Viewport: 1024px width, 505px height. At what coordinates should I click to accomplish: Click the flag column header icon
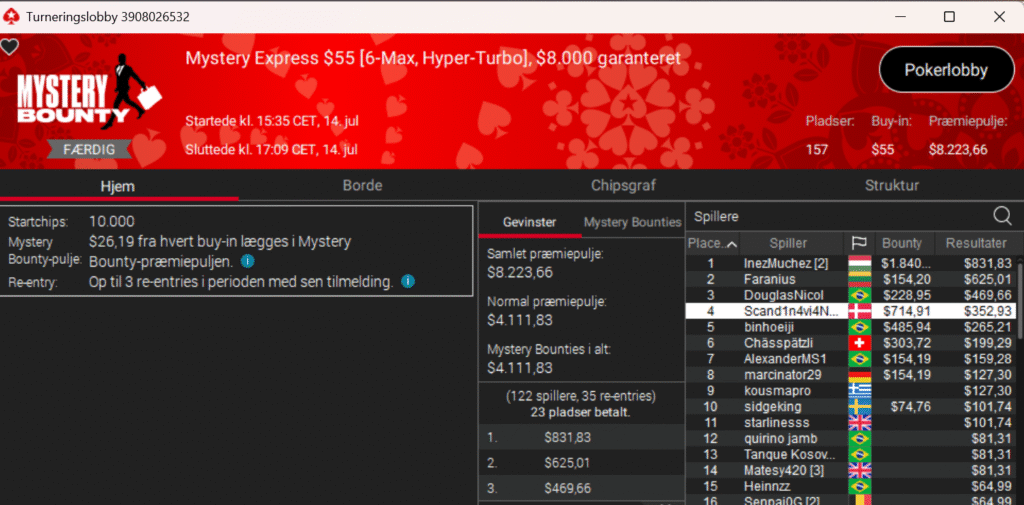pyautogui.click(x=858, y=243)
